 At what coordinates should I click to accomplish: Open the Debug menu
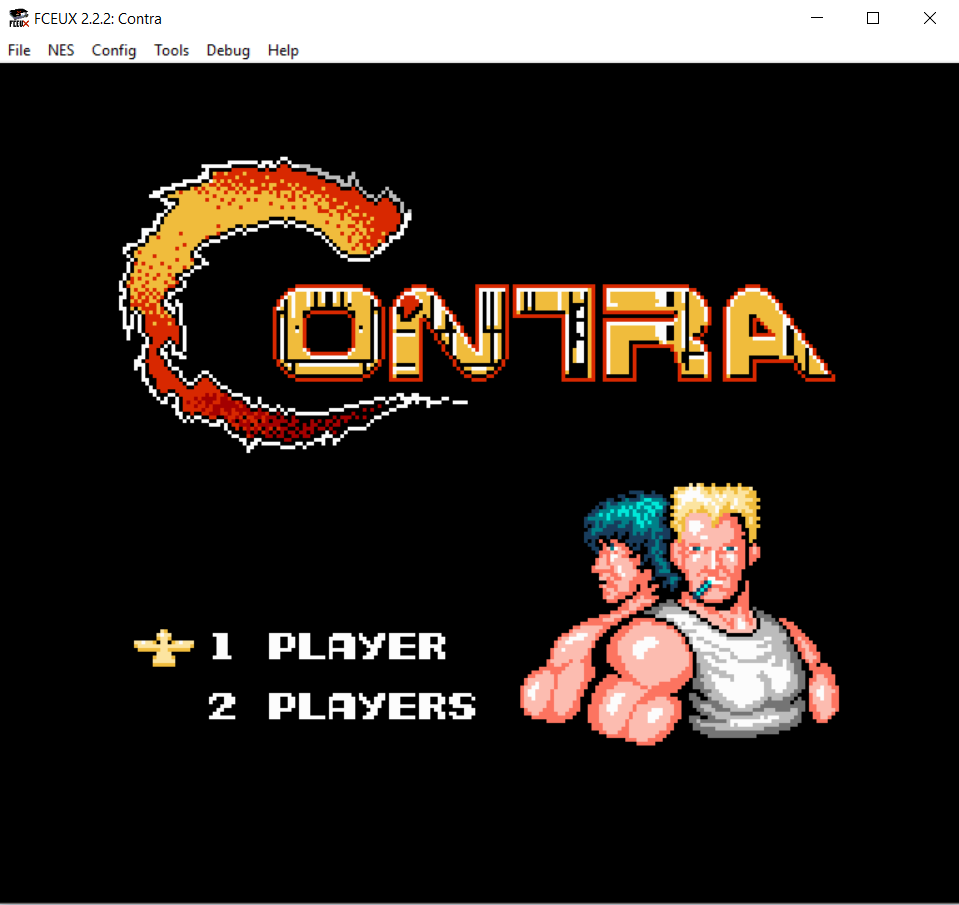[228, 50]
